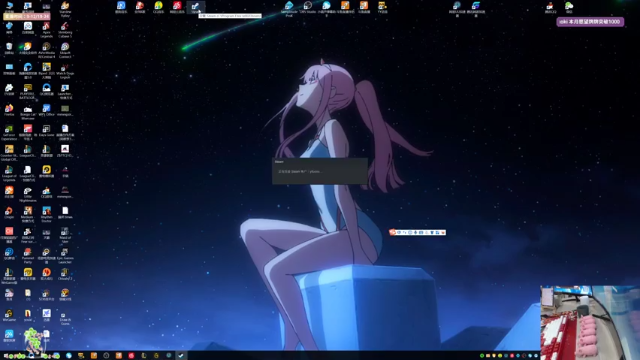This screenshot has width=640, height=360.
Task: Open the Pummel Party shortcut
Action: point(28,256)
